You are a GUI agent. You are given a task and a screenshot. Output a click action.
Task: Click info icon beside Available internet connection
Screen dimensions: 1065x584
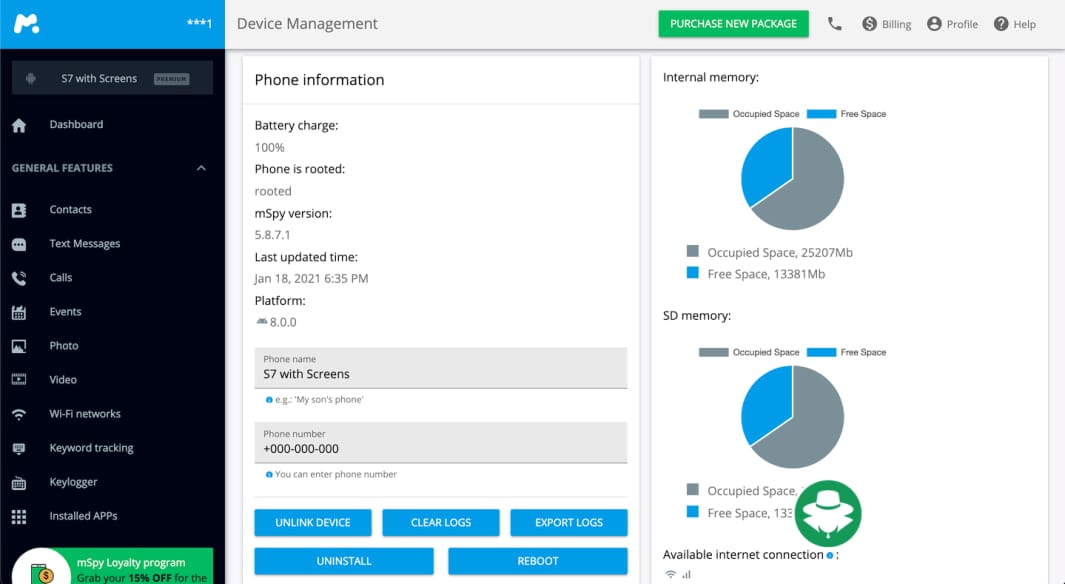click(x=830, y=555)
